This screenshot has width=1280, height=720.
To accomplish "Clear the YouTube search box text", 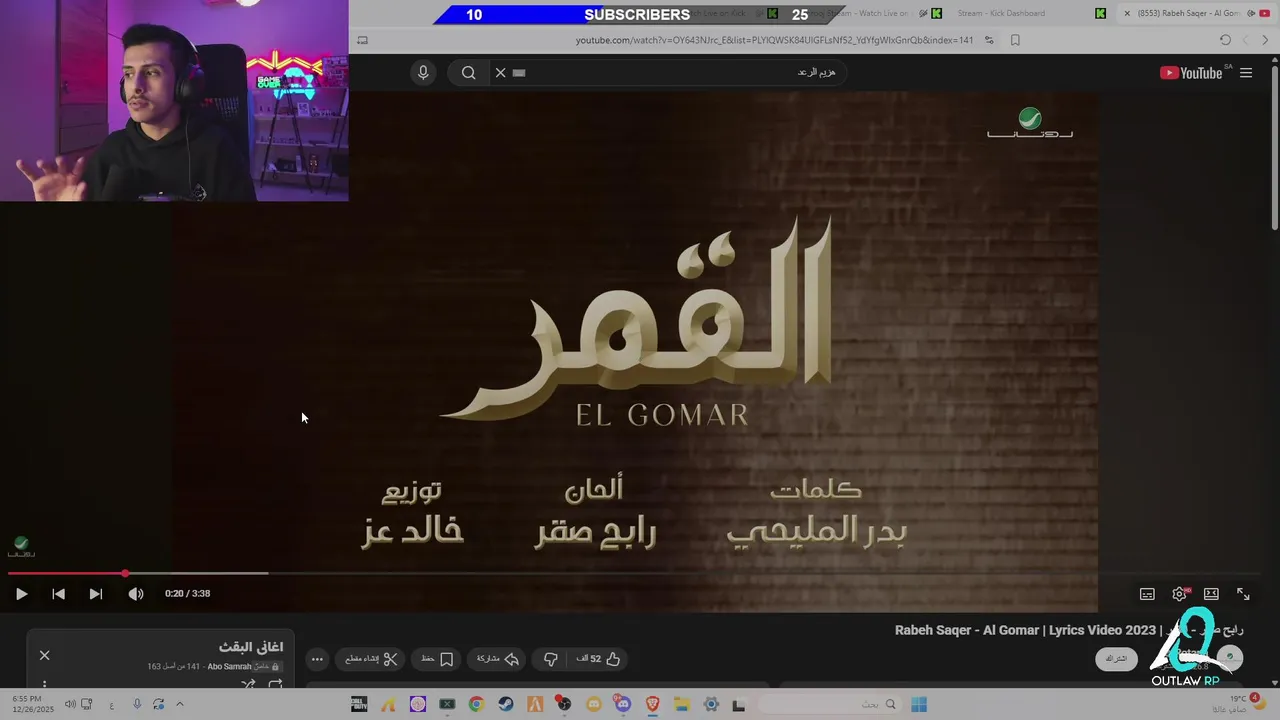I will click(x=500, y=72).
